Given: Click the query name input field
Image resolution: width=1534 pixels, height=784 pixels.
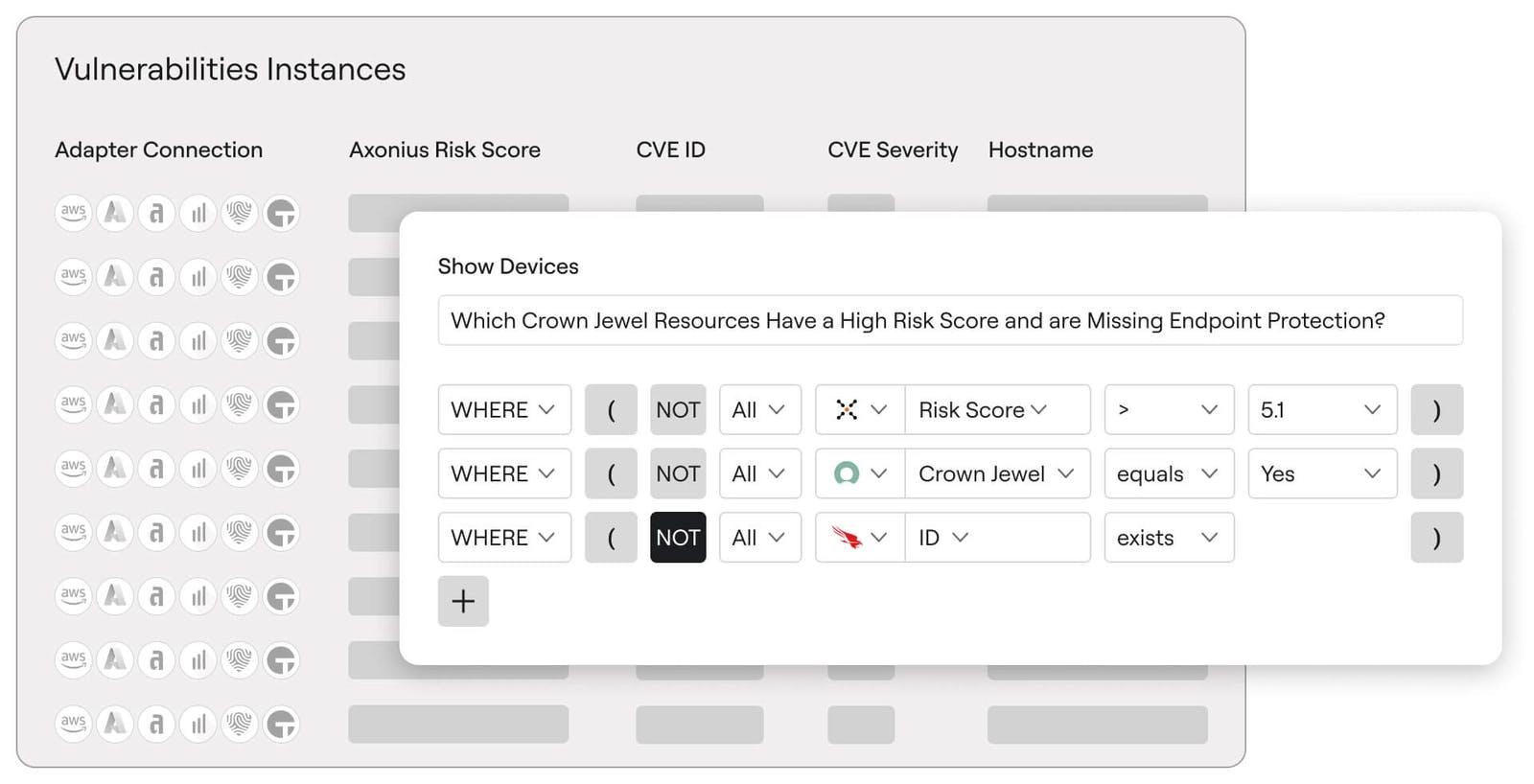Looking at the screenshot, I should tap(949, 320).
